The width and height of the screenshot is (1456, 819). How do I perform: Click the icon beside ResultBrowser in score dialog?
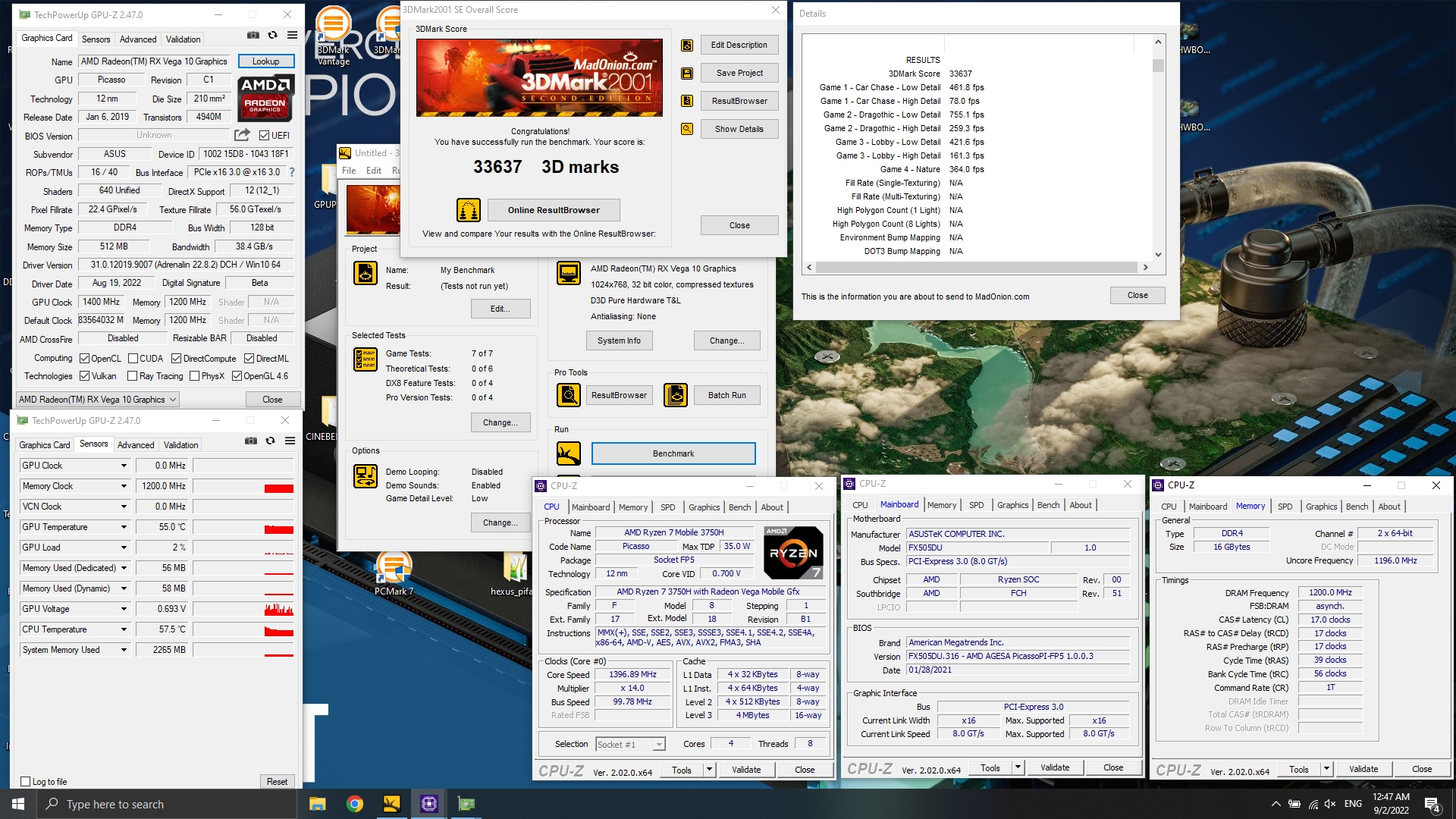[687, 101]
